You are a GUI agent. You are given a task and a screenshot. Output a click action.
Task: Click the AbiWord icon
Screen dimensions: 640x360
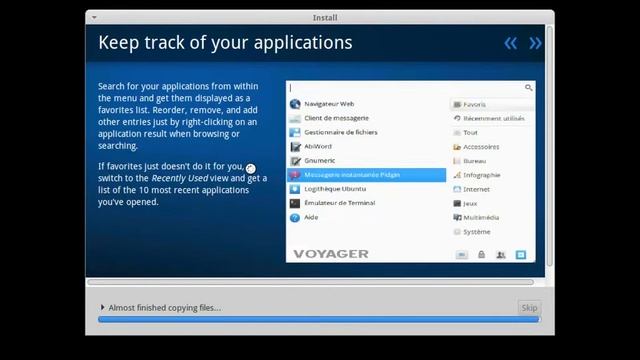(295, 147)
